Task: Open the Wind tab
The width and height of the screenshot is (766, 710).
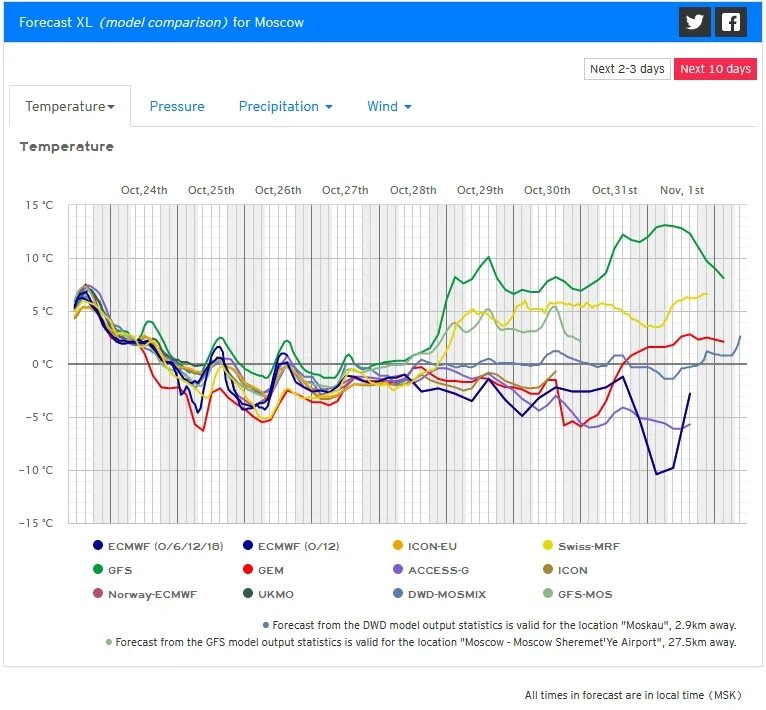Action: point(389,106)
